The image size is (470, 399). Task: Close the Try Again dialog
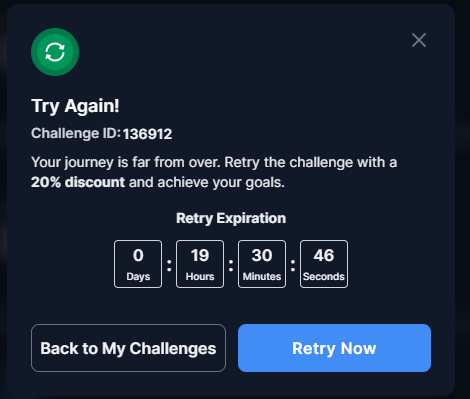(x=419, y=40)
